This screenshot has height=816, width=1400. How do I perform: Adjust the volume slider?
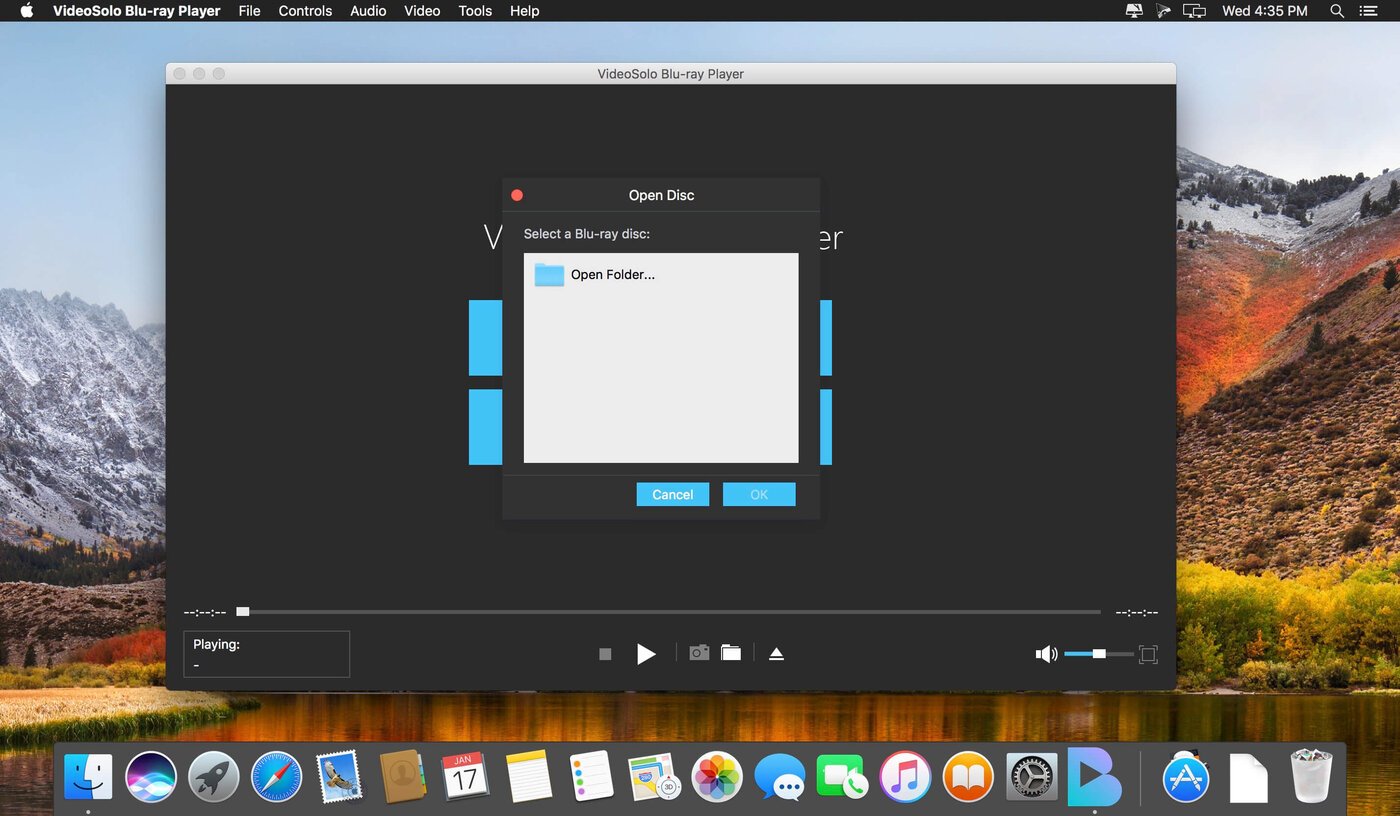coord(1099,654)
